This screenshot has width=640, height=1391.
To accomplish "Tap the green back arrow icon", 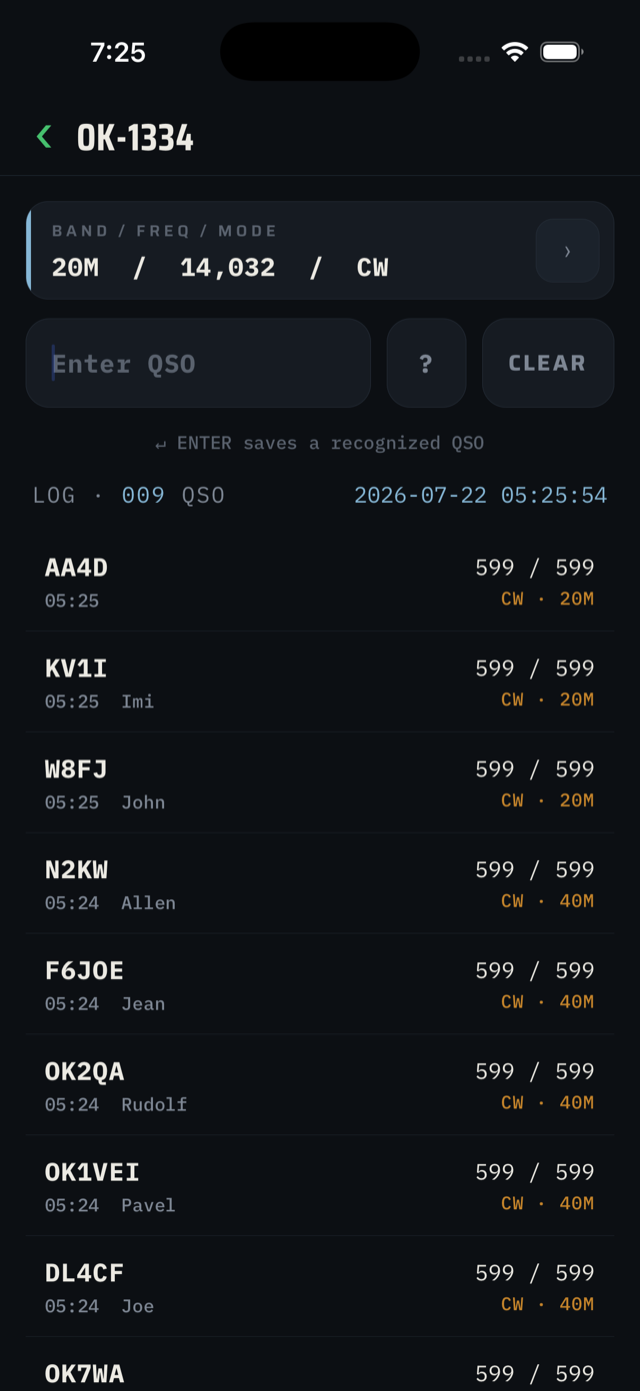I will coord(44,137).
